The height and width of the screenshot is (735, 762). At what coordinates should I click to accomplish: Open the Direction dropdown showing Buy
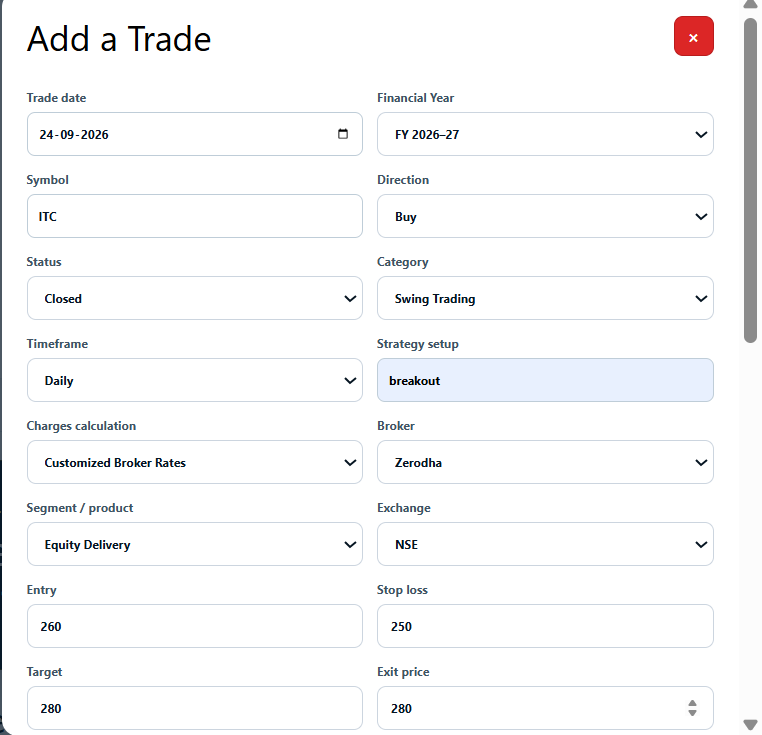pos(545,216)
